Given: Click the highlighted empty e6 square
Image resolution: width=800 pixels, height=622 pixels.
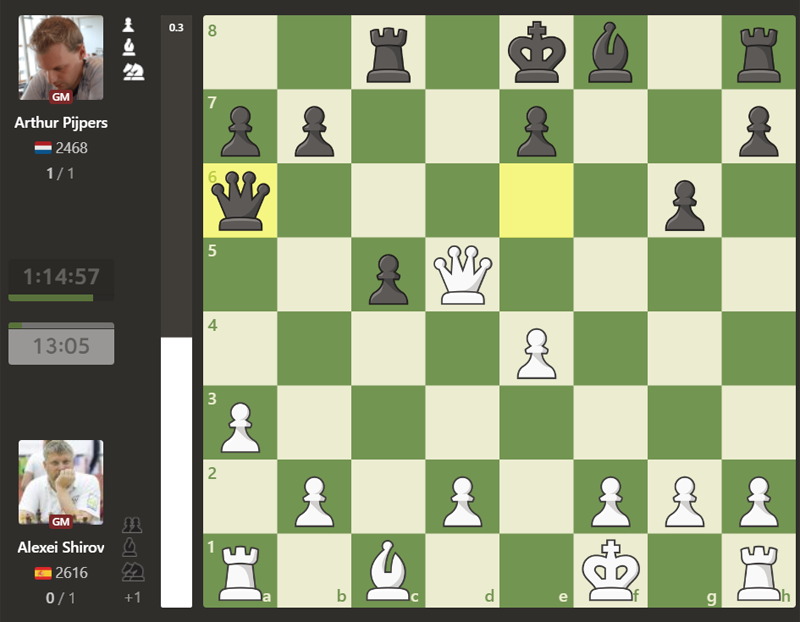Looking at the screenshot, I should click(x=536, y=200).
